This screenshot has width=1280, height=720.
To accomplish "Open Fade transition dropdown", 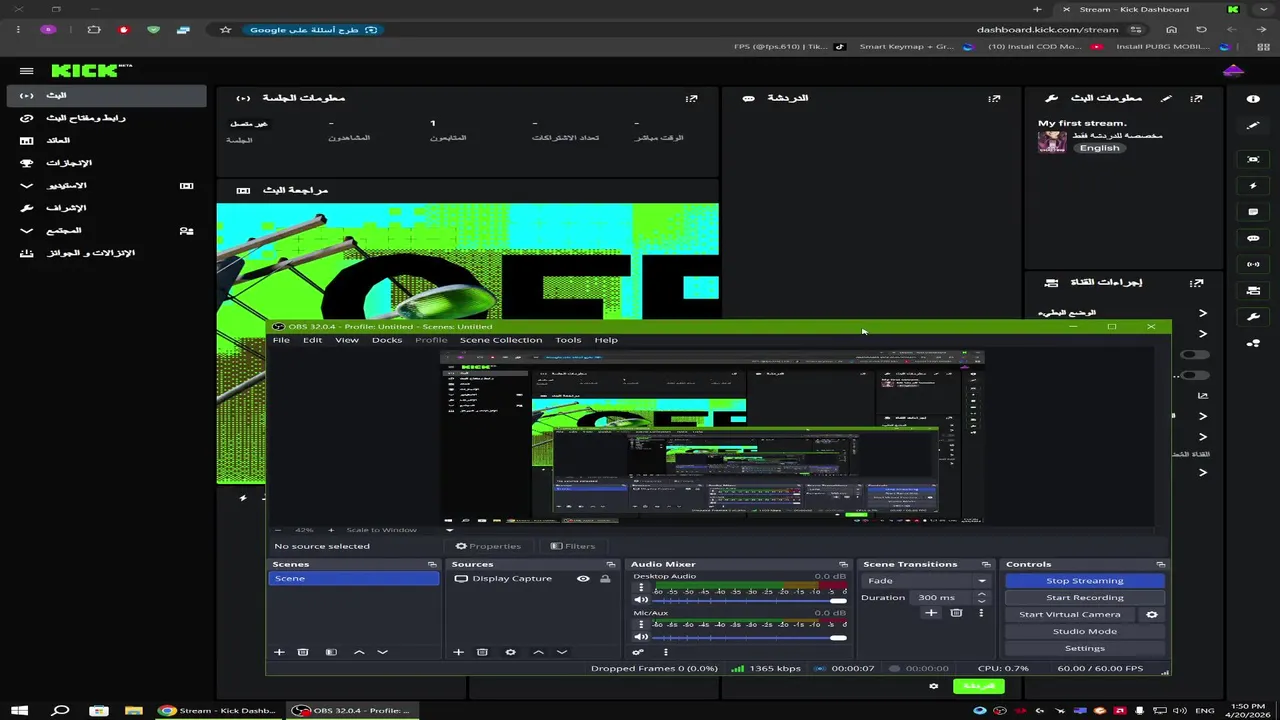I will 926,581.
